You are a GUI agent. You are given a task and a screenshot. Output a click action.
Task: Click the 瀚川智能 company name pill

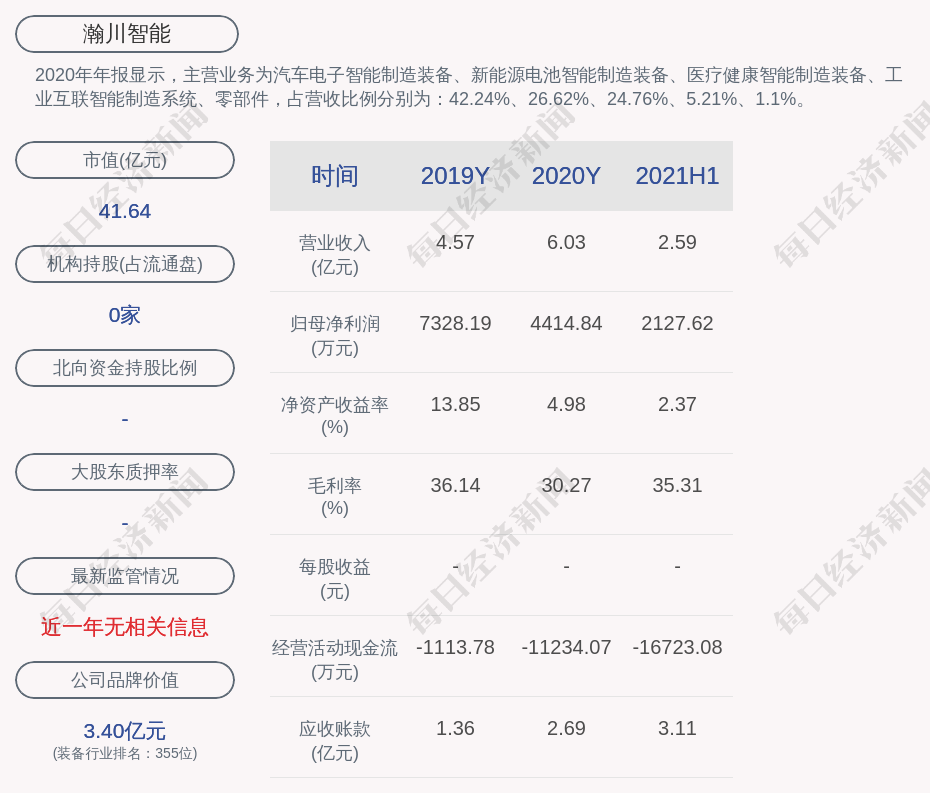(x=126, y=34)
